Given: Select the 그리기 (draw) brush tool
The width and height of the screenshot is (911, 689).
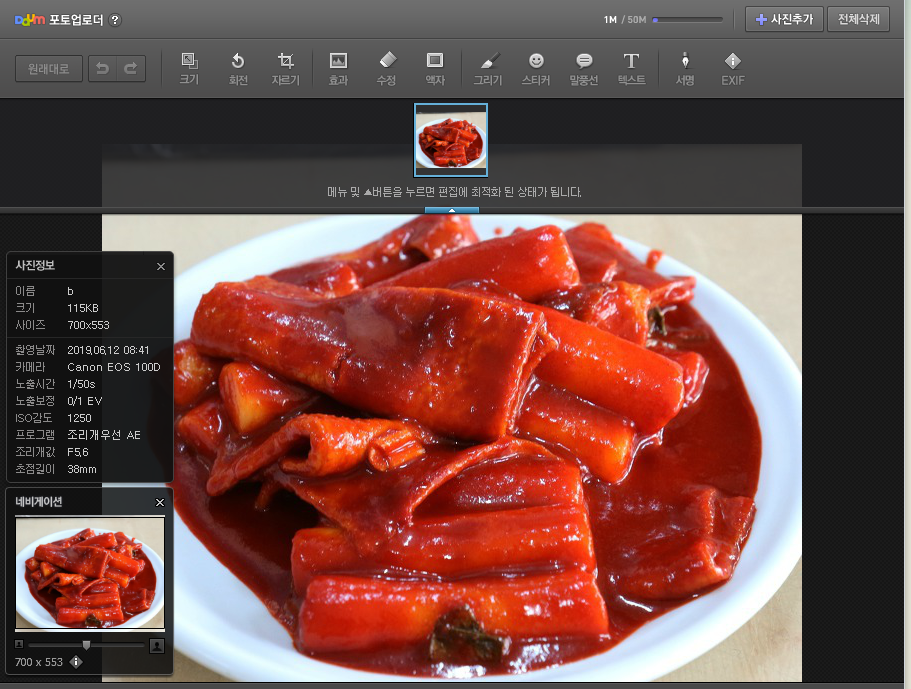Looking at the screenshot, I should [488, 69].
